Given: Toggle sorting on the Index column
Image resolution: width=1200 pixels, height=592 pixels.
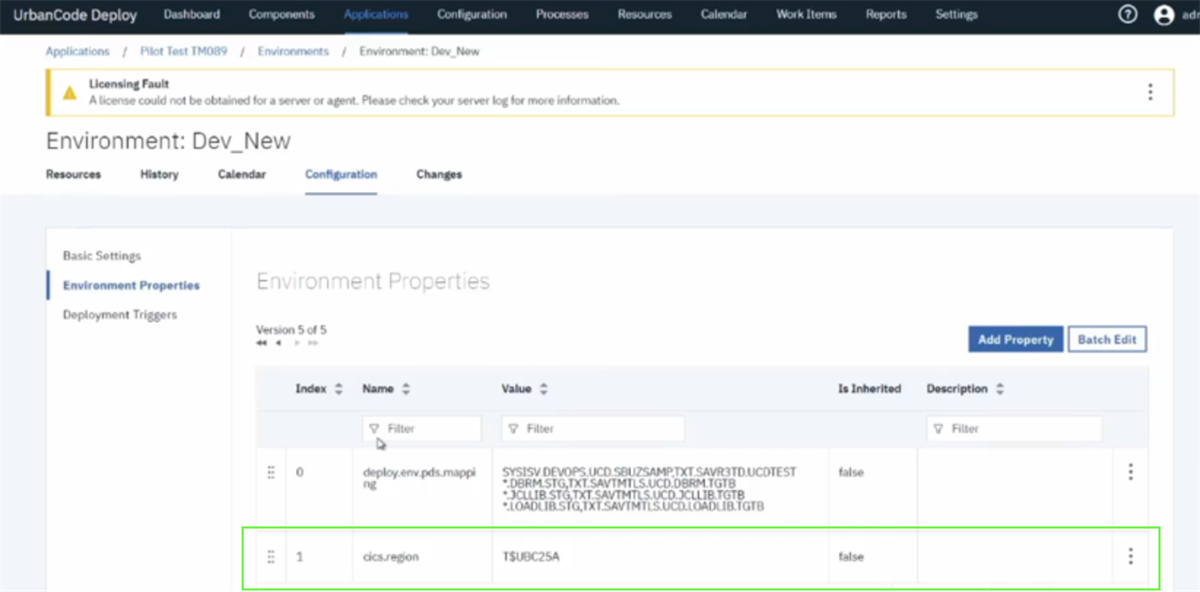Looking at the screenshot, I should pyautogui.click(x=337, y=389).
